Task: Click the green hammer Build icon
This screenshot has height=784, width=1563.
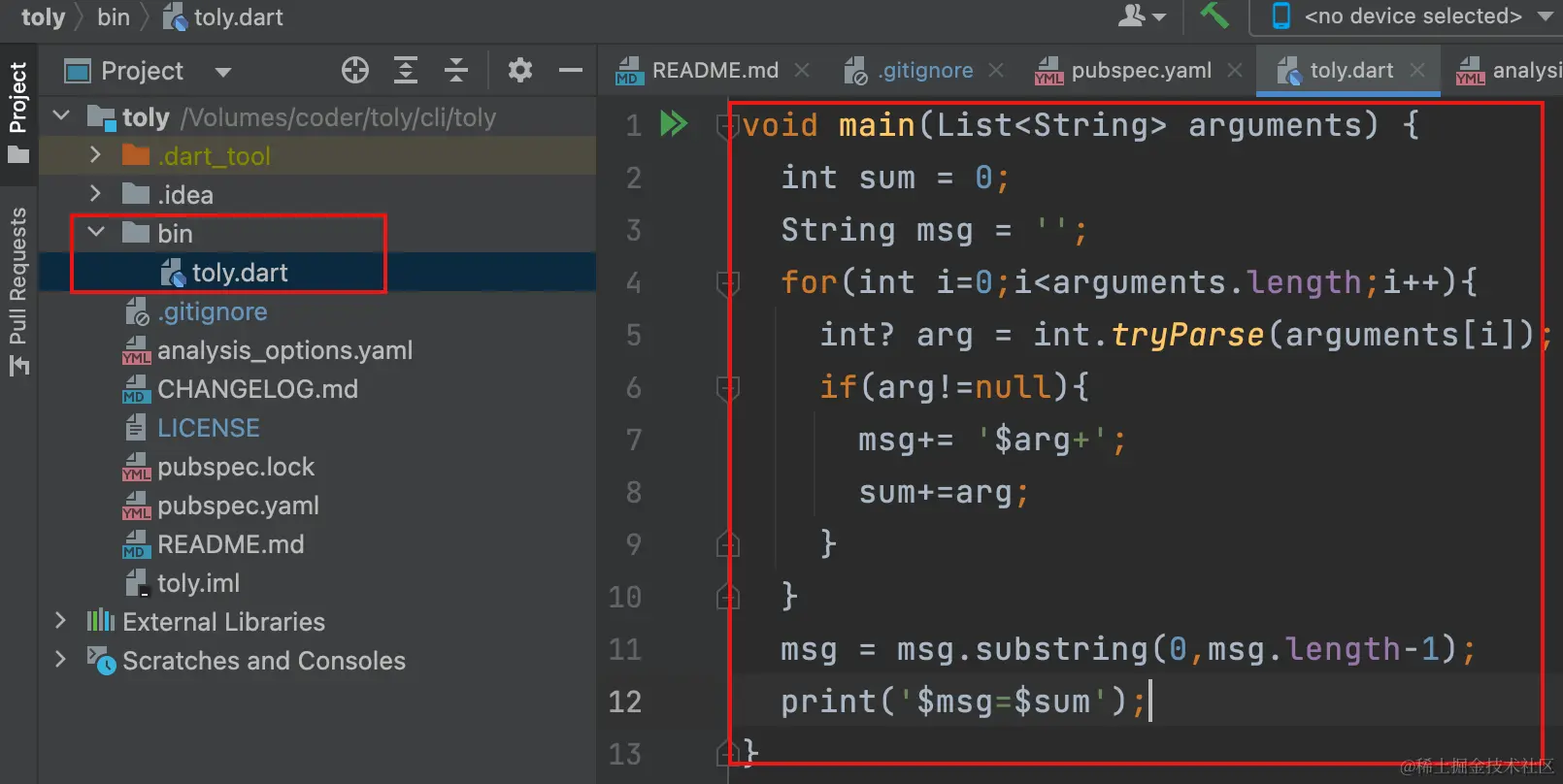Action: click(x=1214, y=16)
